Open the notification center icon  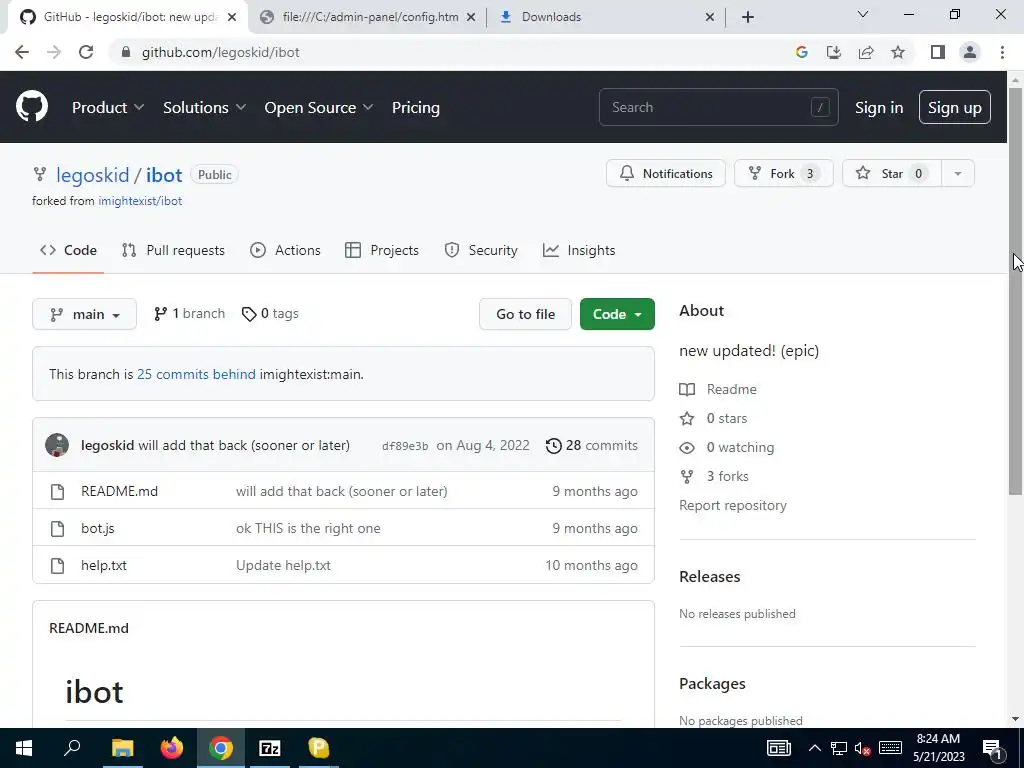(992, 748)
